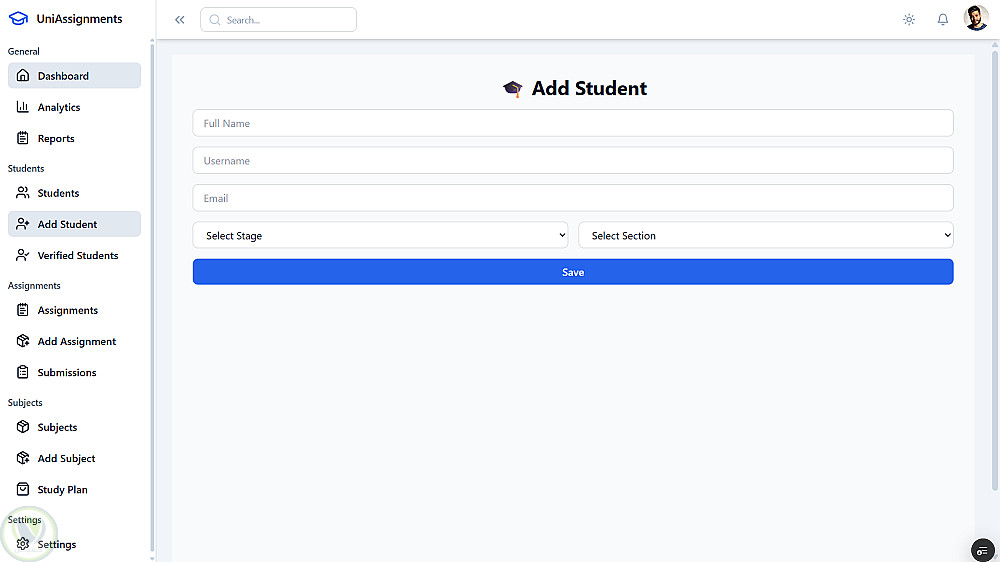Click the Study Plan icon
1000x562 pixels.
point(23,489)
